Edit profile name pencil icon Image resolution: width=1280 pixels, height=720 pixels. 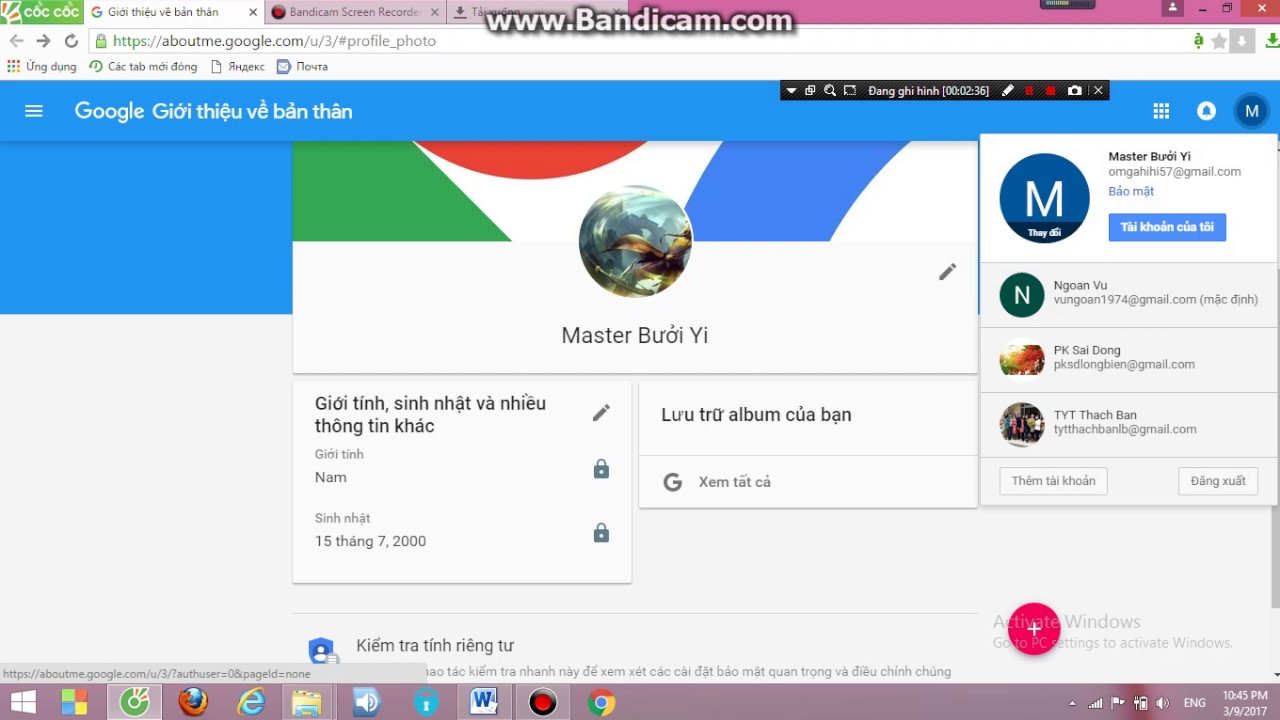click(947, 272)
